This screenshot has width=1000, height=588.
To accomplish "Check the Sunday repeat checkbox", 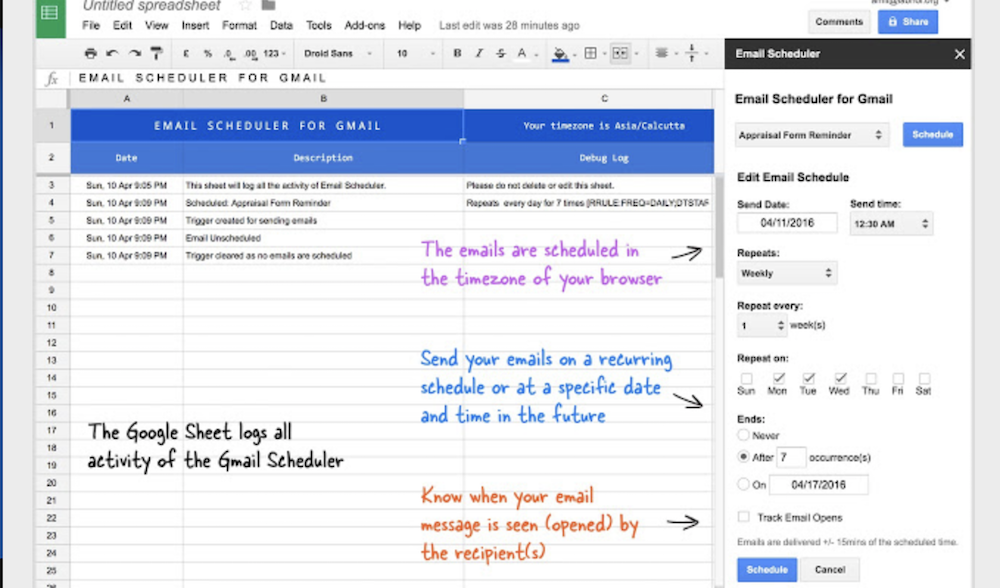I will coord(746,378).
